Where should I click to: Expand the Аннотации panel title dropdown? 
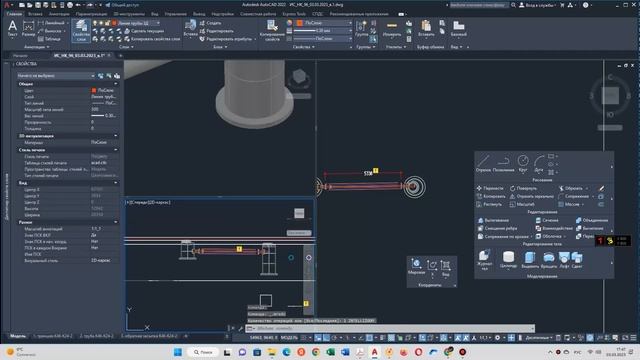click(x=36, y=47)
